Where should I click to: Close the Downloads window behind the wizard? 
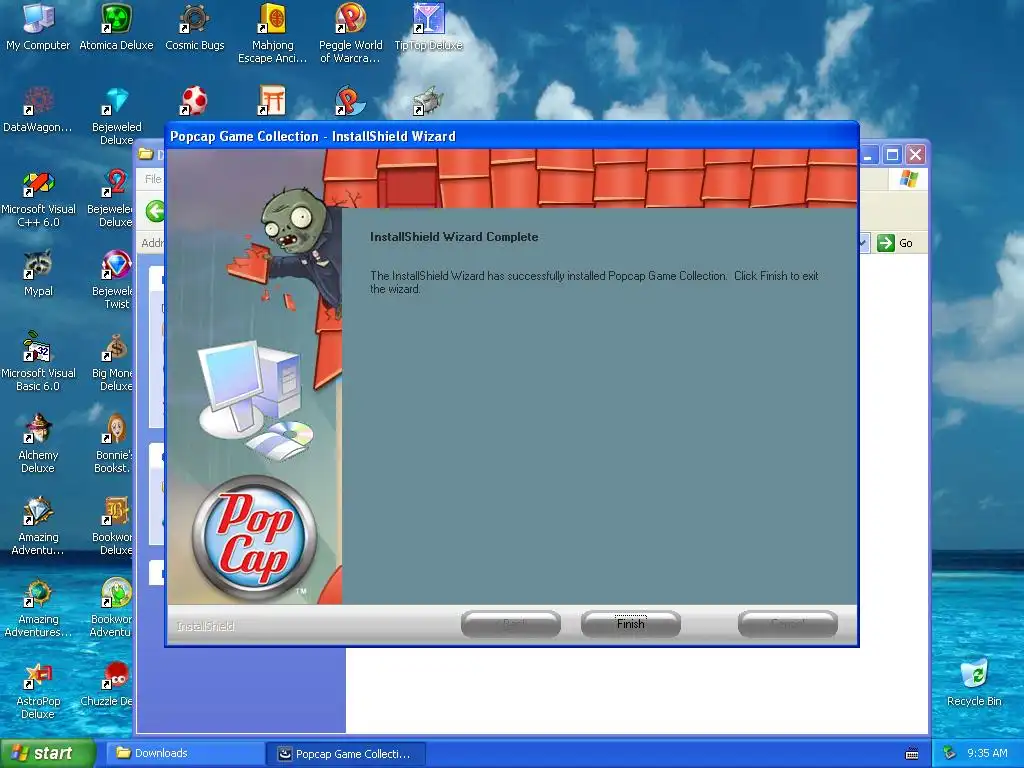click(916, 155)
